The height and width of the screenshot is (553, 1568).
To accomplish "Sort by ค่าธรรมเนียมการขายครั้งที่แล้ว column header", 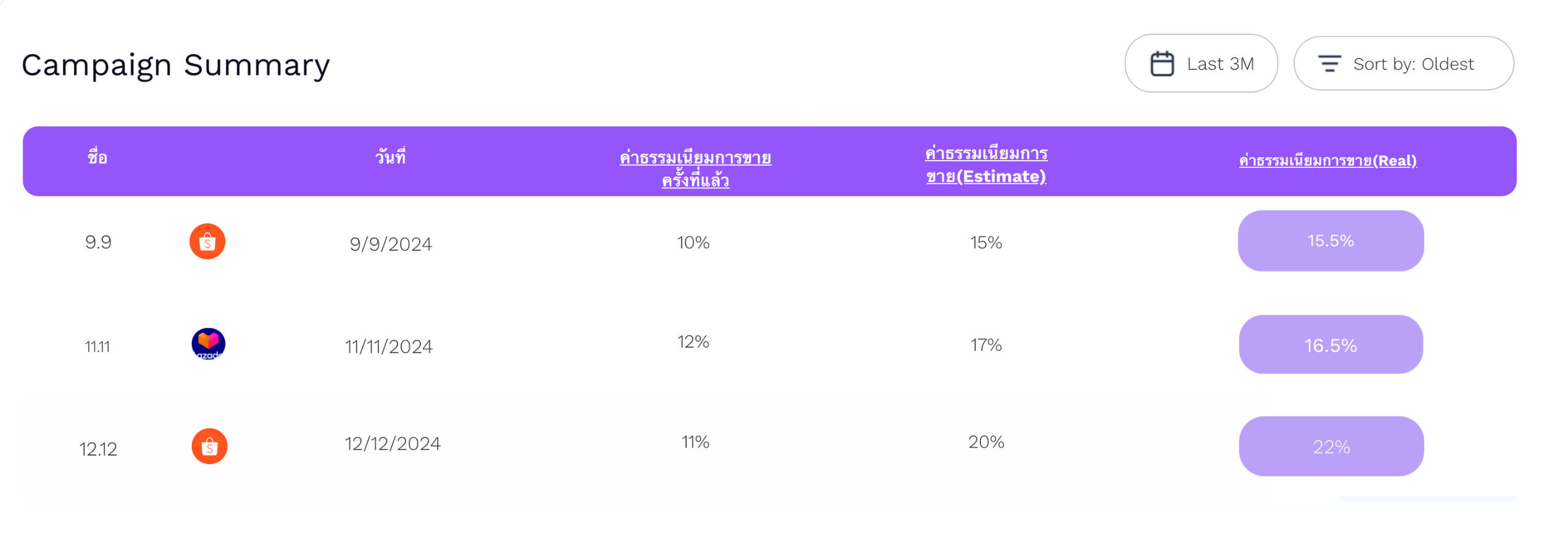I will (695, 168).
